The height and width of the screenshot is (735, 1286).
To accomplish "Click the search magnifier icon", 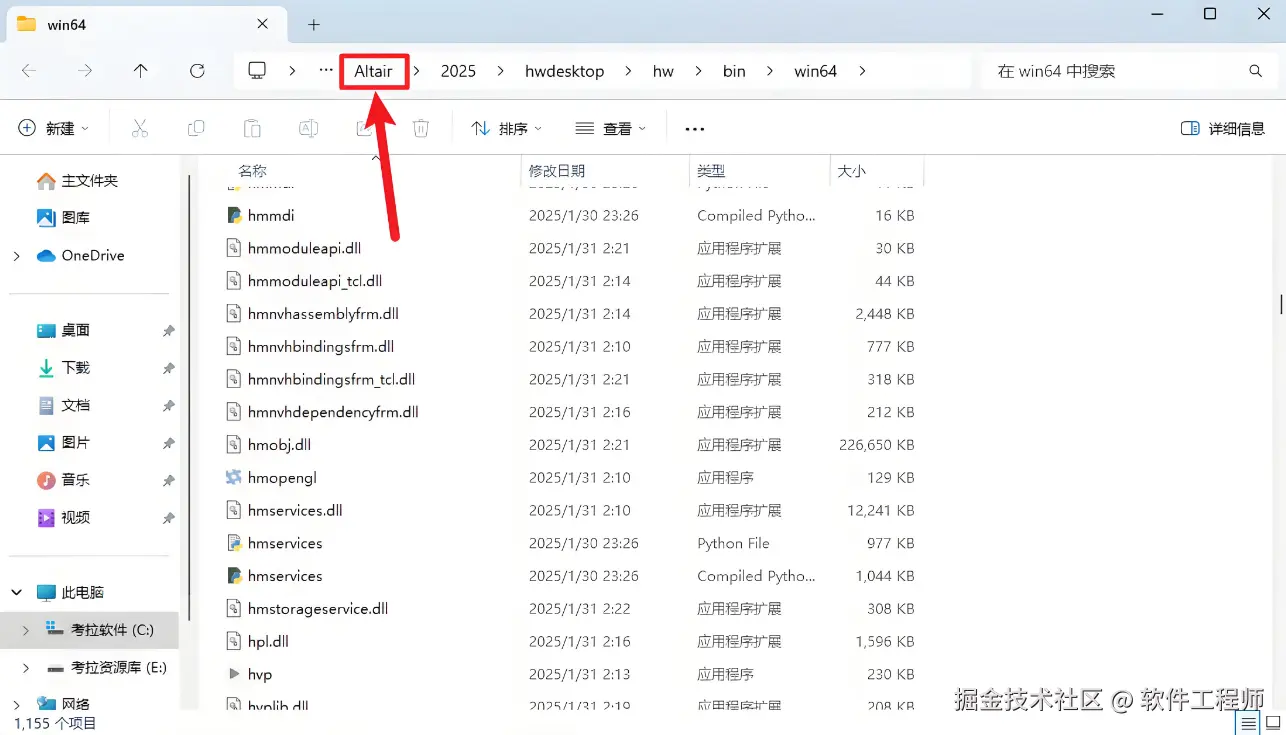I will coord(1256,71).
